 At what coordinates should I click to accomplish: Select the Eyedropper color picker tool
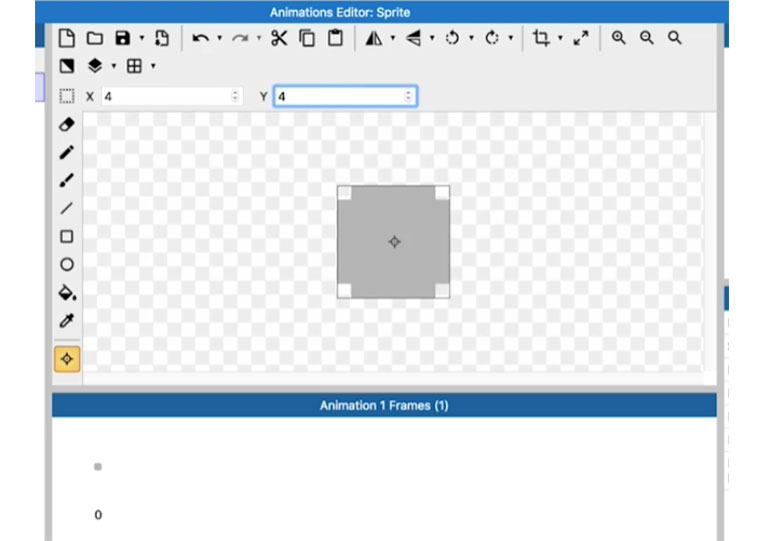pos(67,321)
